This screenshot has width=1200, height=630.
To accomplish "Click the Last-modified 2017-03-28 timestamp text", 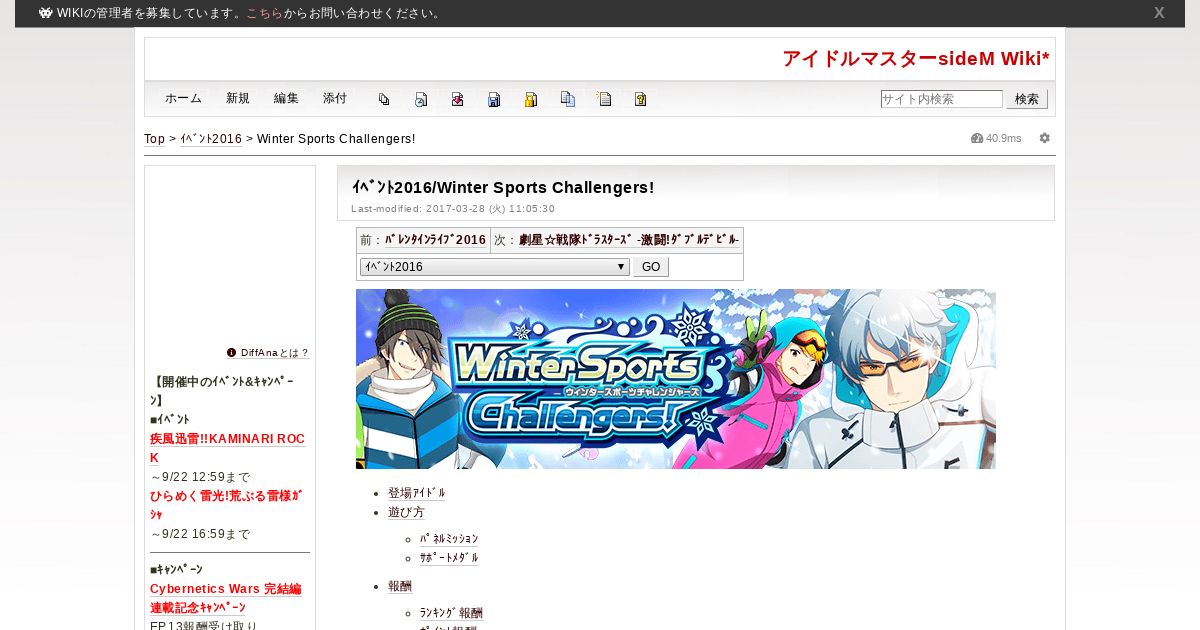I will 453,209.
